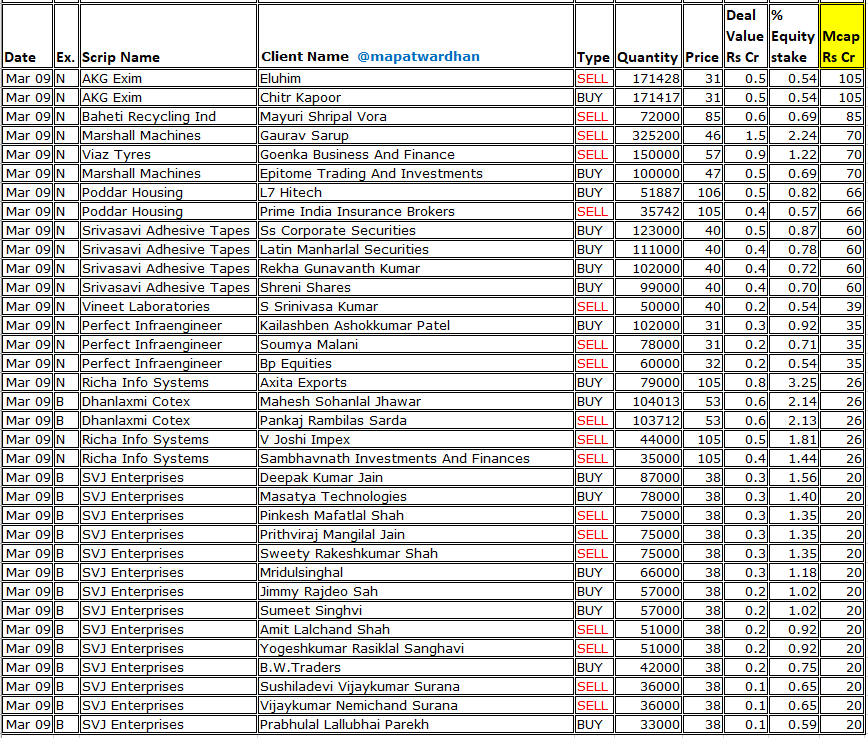This screenshot has width=868, height=738.
Task: Select 'Sushiladevi Vijaykumar Surana' cell
Action: pos(416,687)
